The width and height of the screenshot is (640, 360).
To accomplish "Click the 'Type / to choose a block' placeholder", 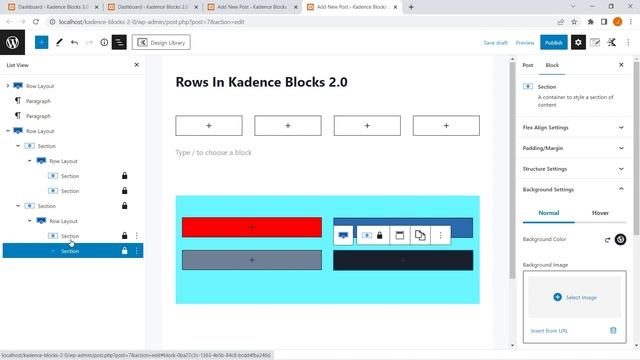I will tap(213, 153).
